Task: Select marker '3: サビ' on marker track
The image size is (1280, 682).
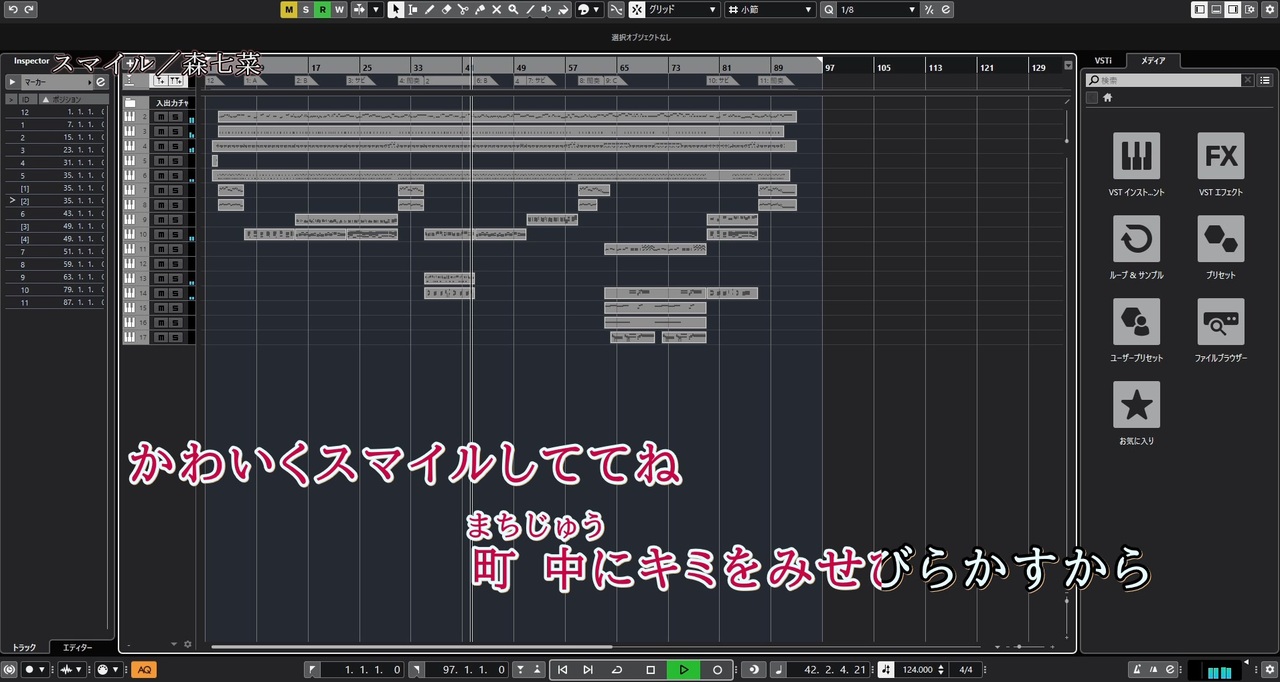Action: 358,80
